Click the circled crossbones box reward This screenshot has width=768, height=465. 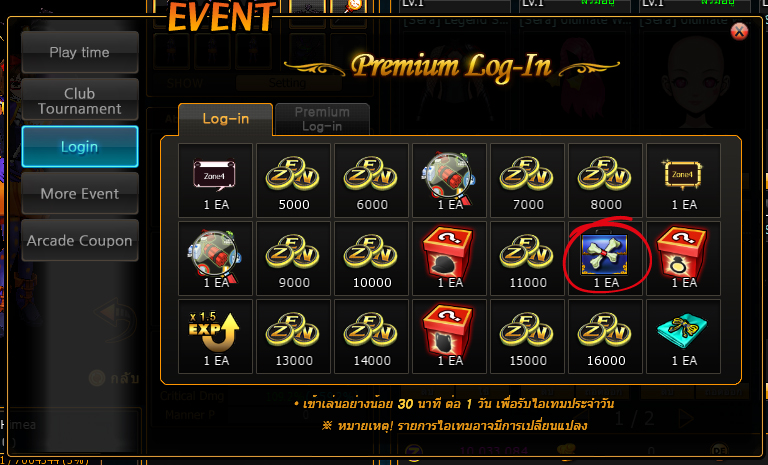pyautogui.click(x=605, y=258)
